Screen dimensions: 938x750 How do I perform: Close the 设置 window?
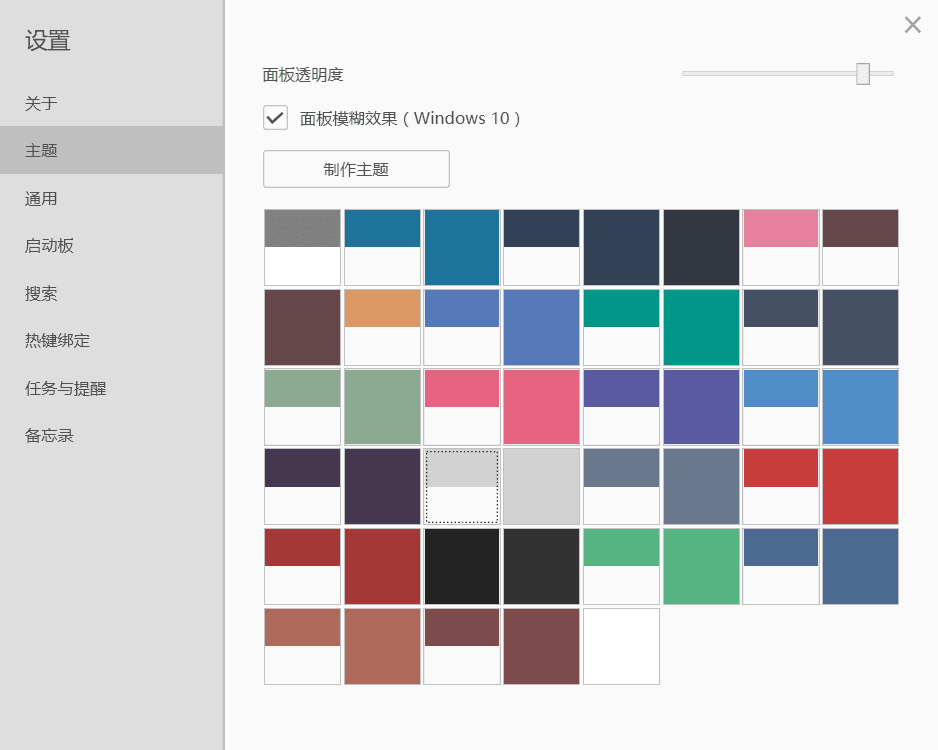point(912,25)
